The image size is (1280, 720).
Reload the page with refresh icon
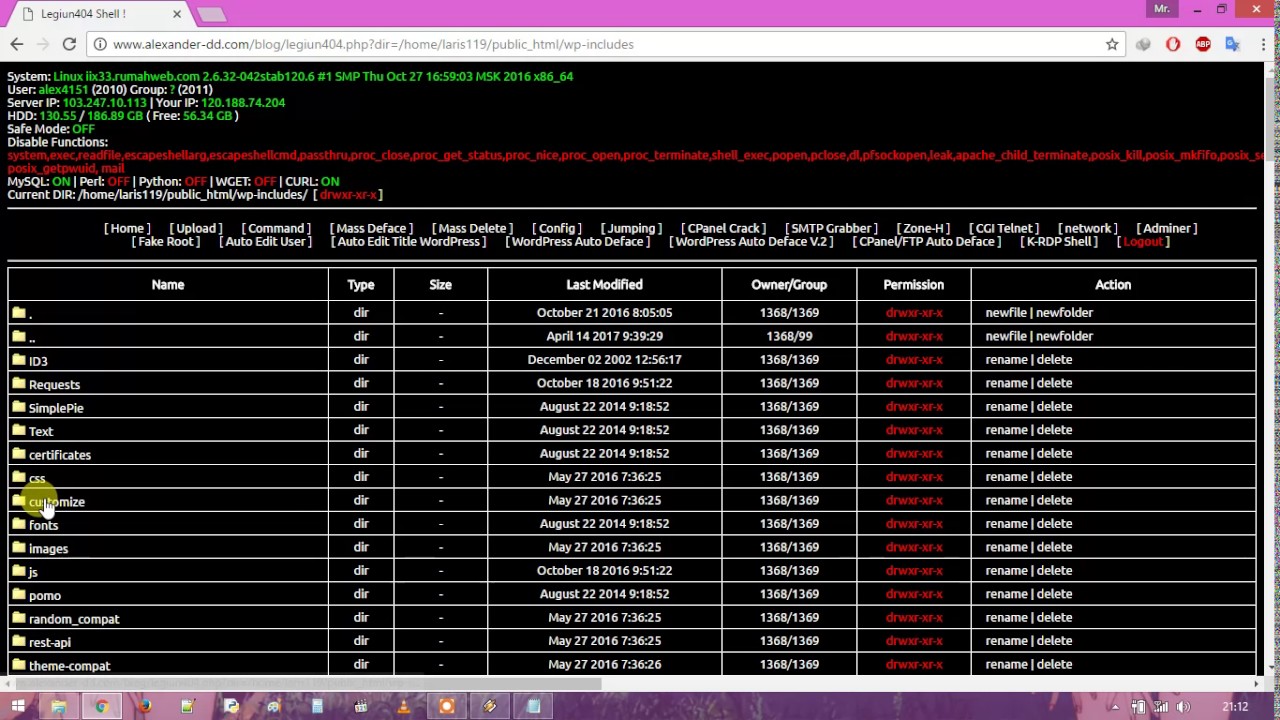click(69, 44)
